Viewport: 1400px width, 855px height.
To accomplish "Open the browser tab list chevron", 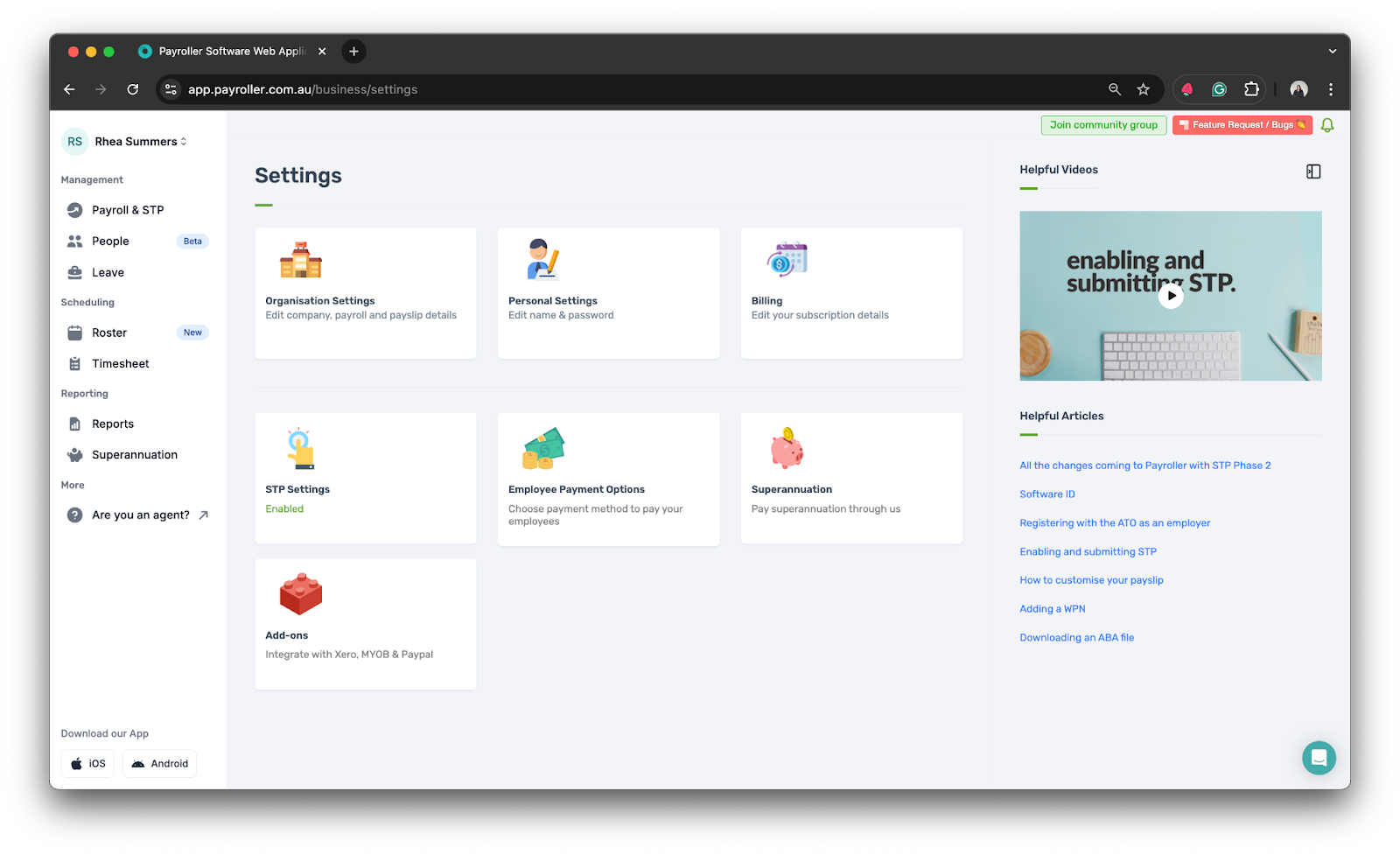I will click(1333, 52).
